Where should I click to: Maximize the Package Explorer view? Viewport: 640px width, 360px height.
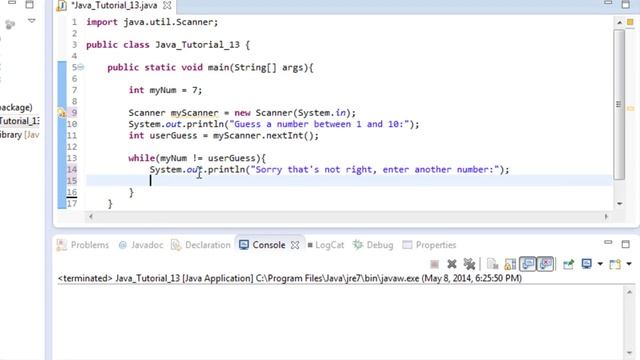click(x=29, y=5)
